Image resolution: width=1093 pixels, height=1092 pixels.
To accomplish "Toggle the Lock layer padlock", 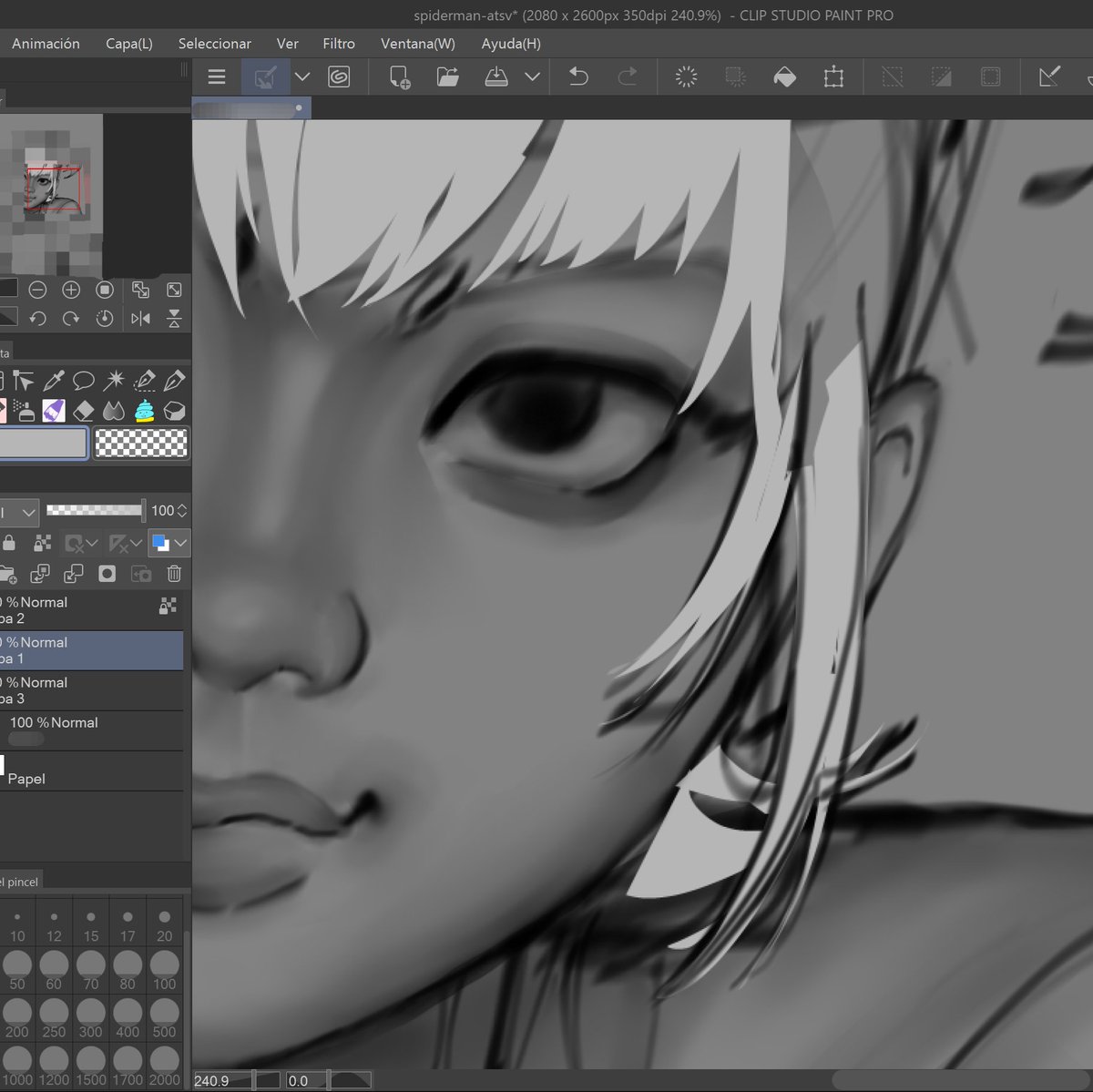I will click(8, 544).
